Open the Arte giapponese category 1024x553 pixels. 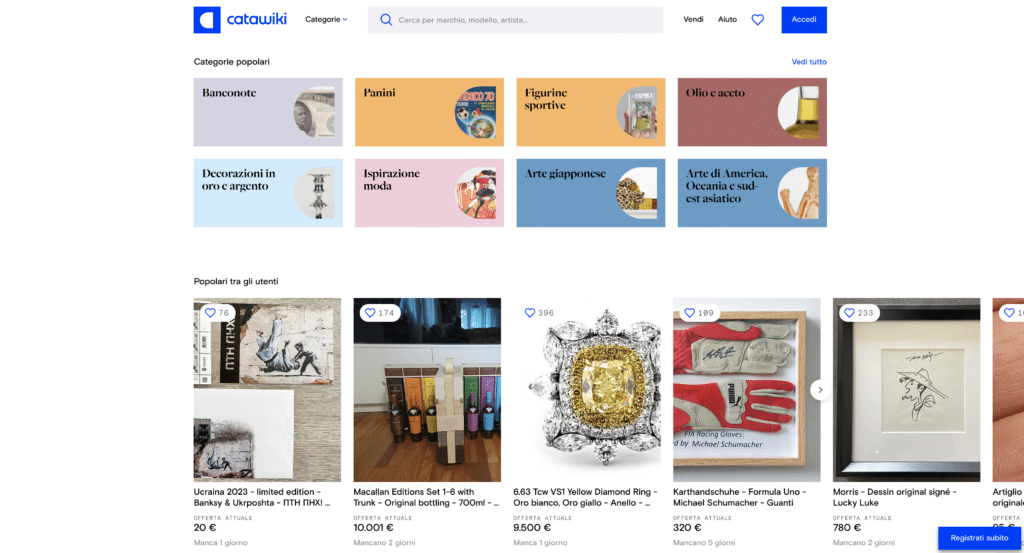click(590, 193)
